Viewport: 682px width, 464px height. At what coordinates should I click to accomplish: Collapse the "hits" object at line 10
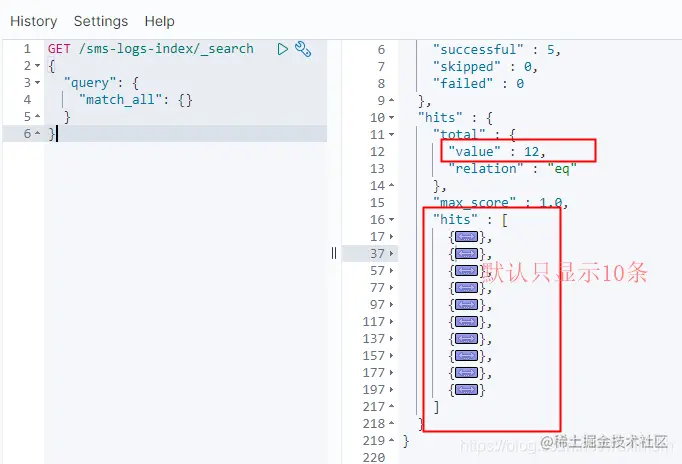tap(391, 117)
